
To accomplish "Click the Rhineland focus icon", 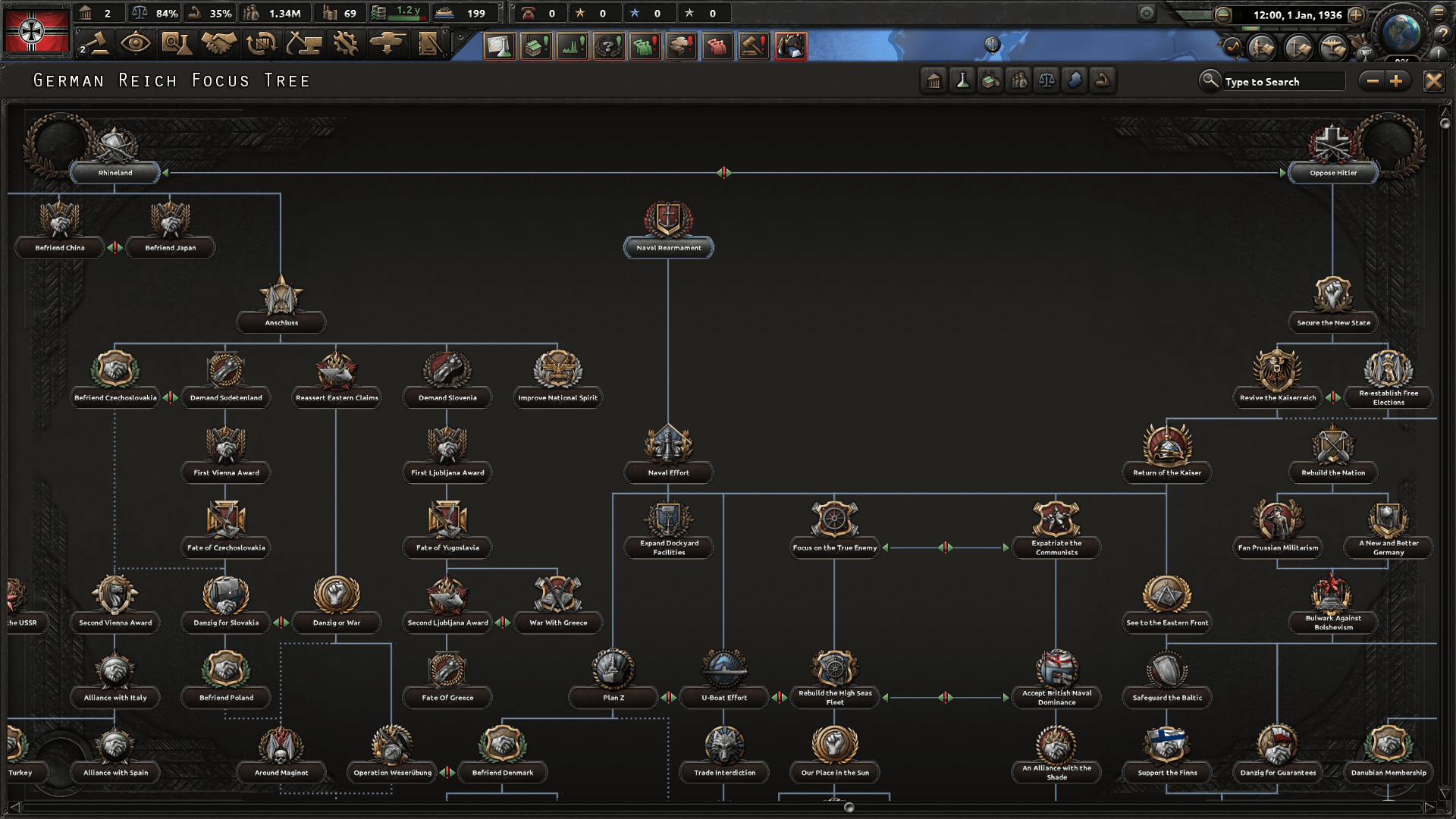I will pyautogui.click(x=115, y=146).
